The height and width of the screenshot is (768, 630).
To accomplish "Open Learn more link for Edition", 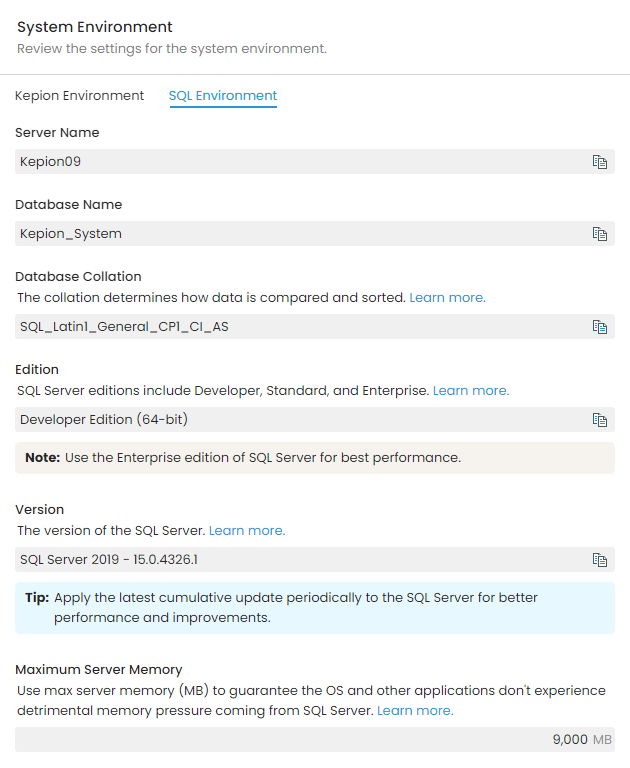I will point(471,391).
